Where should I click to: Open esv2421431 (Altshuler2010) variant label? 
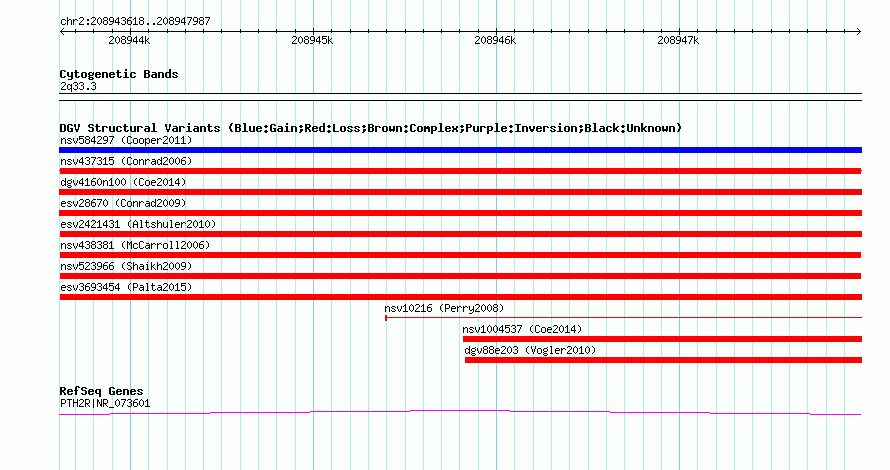(138, 224)
